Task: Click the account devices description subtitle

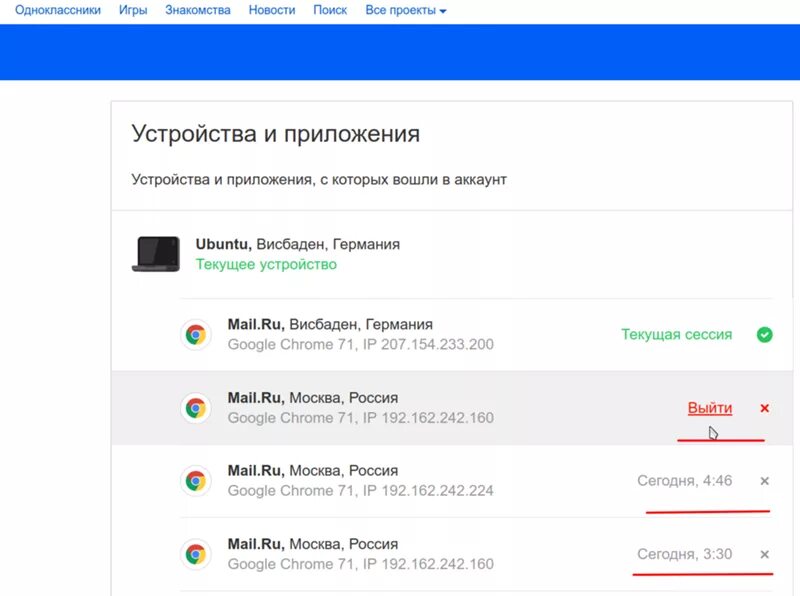Action: coord(319,180)
